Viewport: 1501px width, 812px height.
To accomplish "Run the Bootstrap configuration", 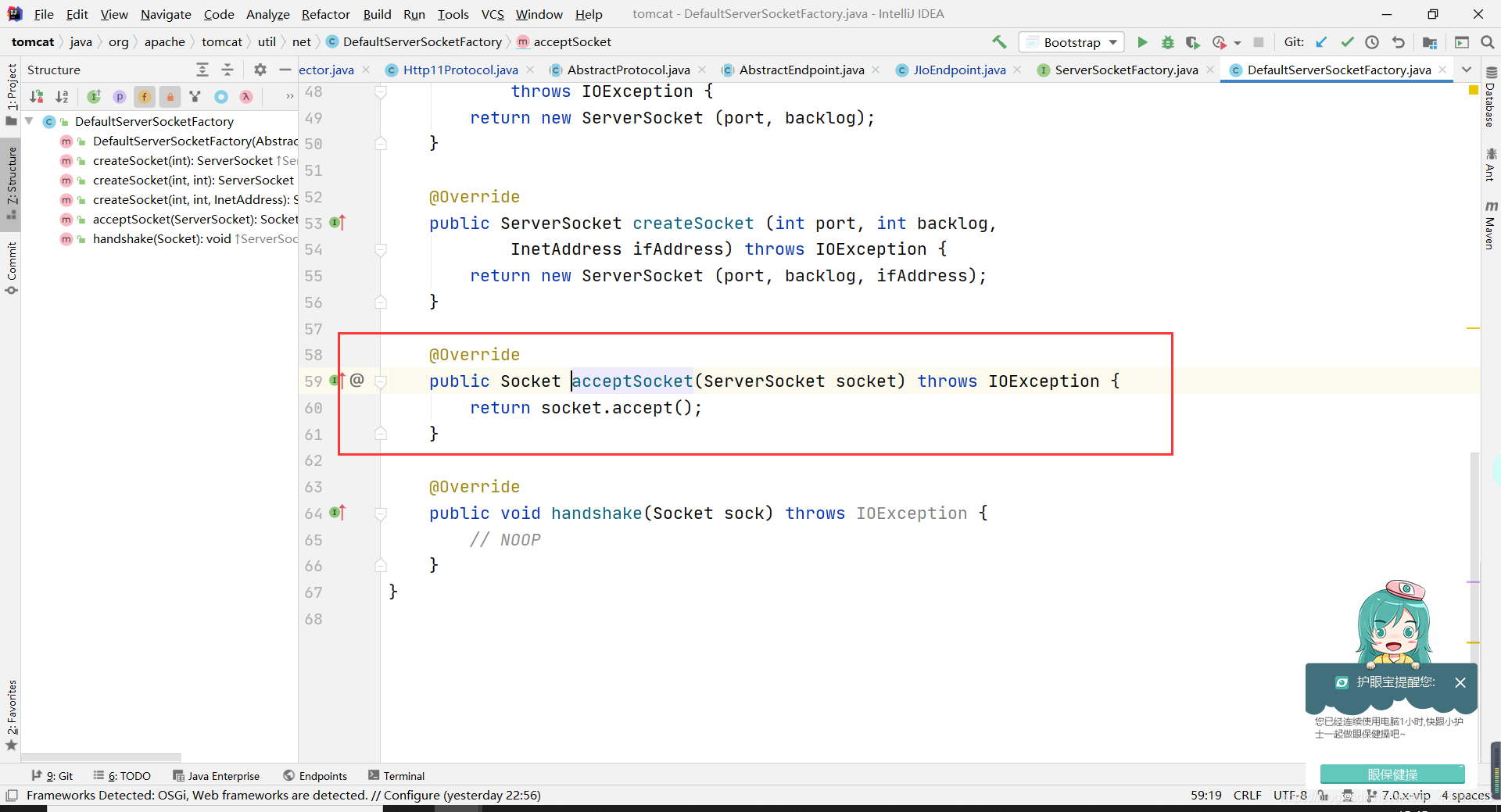I will [x=1142, y=42].
